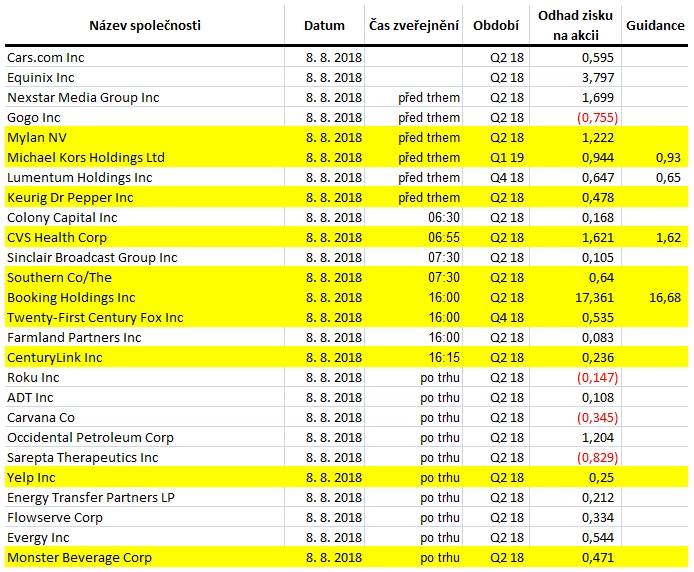Click the Čas zveřejnění column header
The width and height of the screenshot is (694, 572).
(x=413, y=26)
